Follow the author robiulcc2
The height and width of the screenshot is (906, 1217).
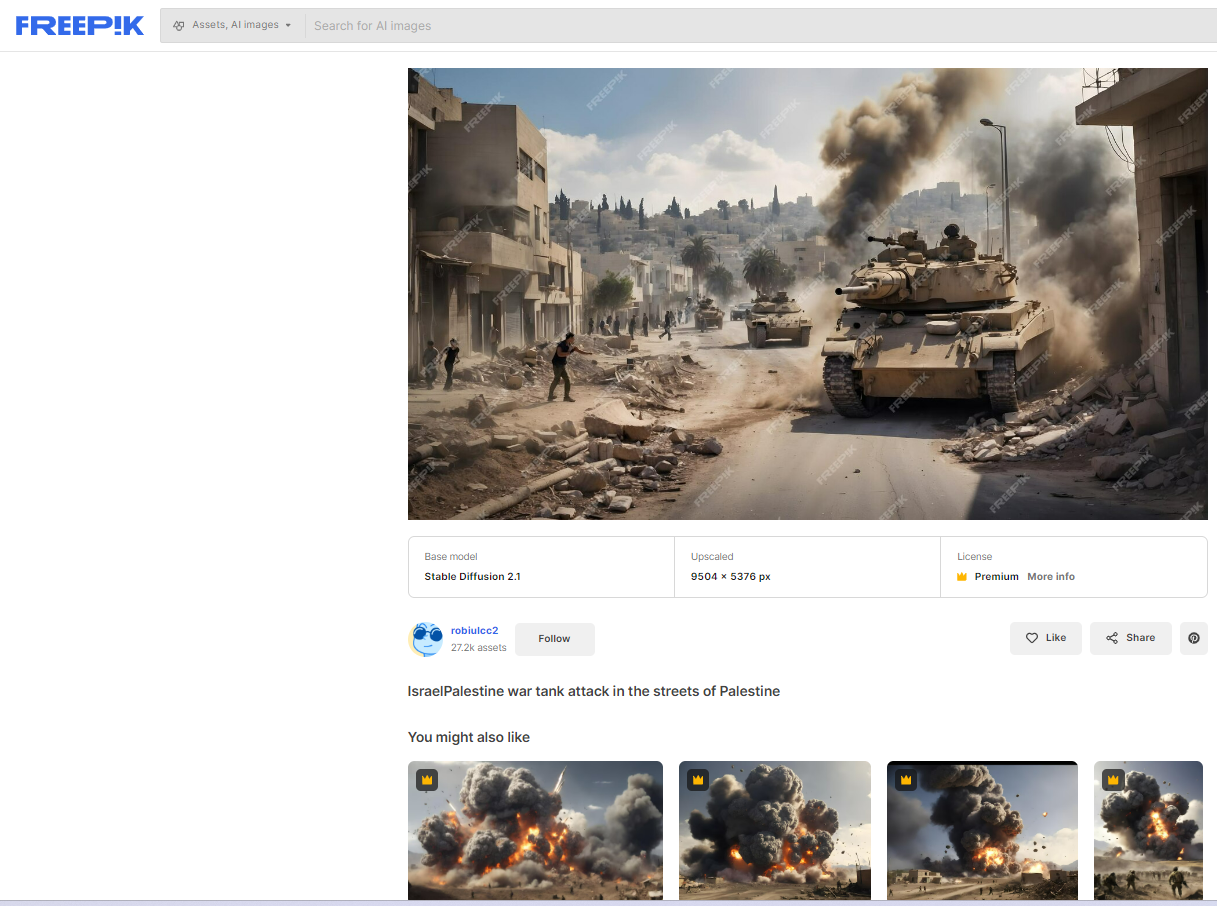click(554, 639)
